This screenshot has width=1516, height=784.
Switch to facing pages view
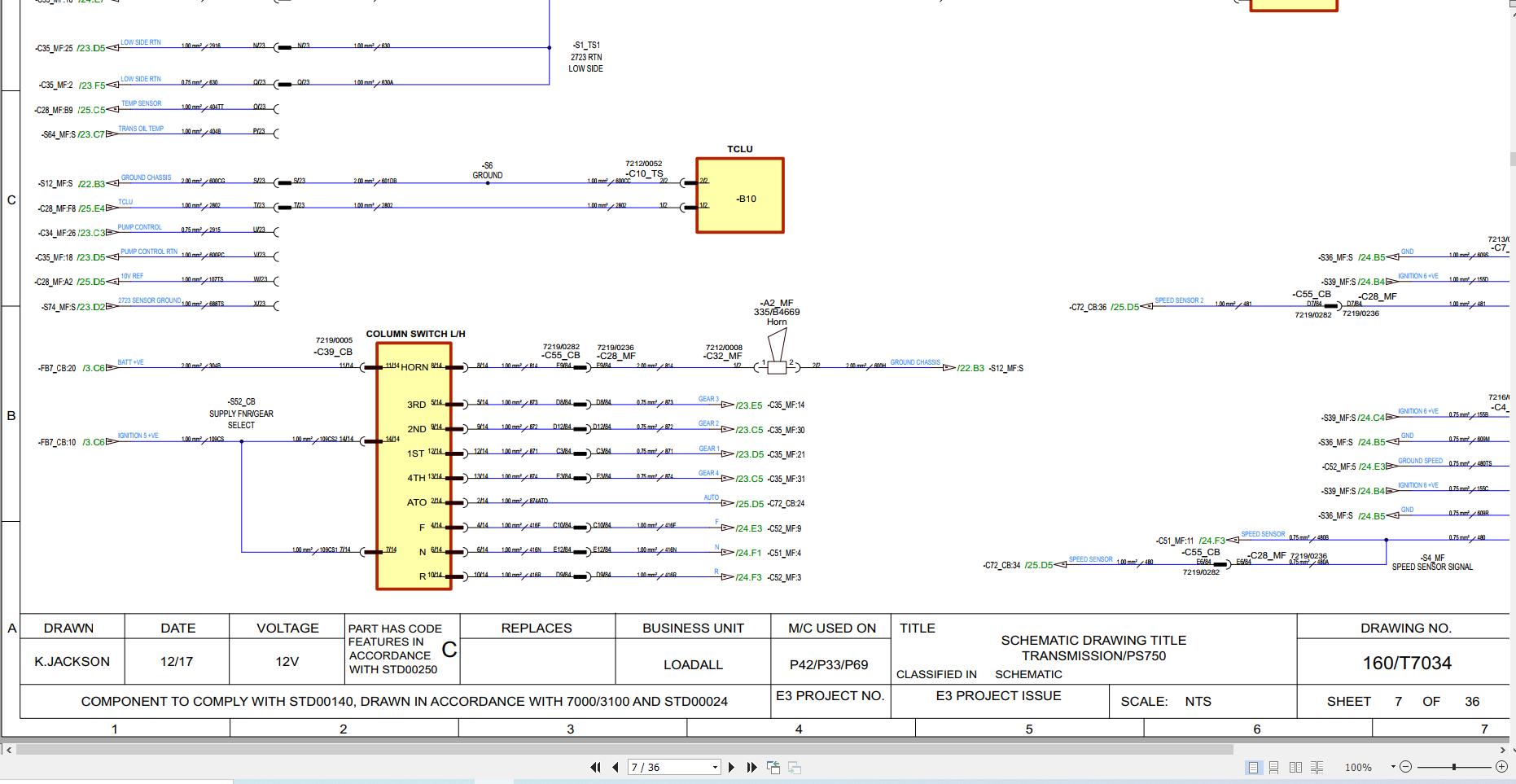tap(1295, 767)
